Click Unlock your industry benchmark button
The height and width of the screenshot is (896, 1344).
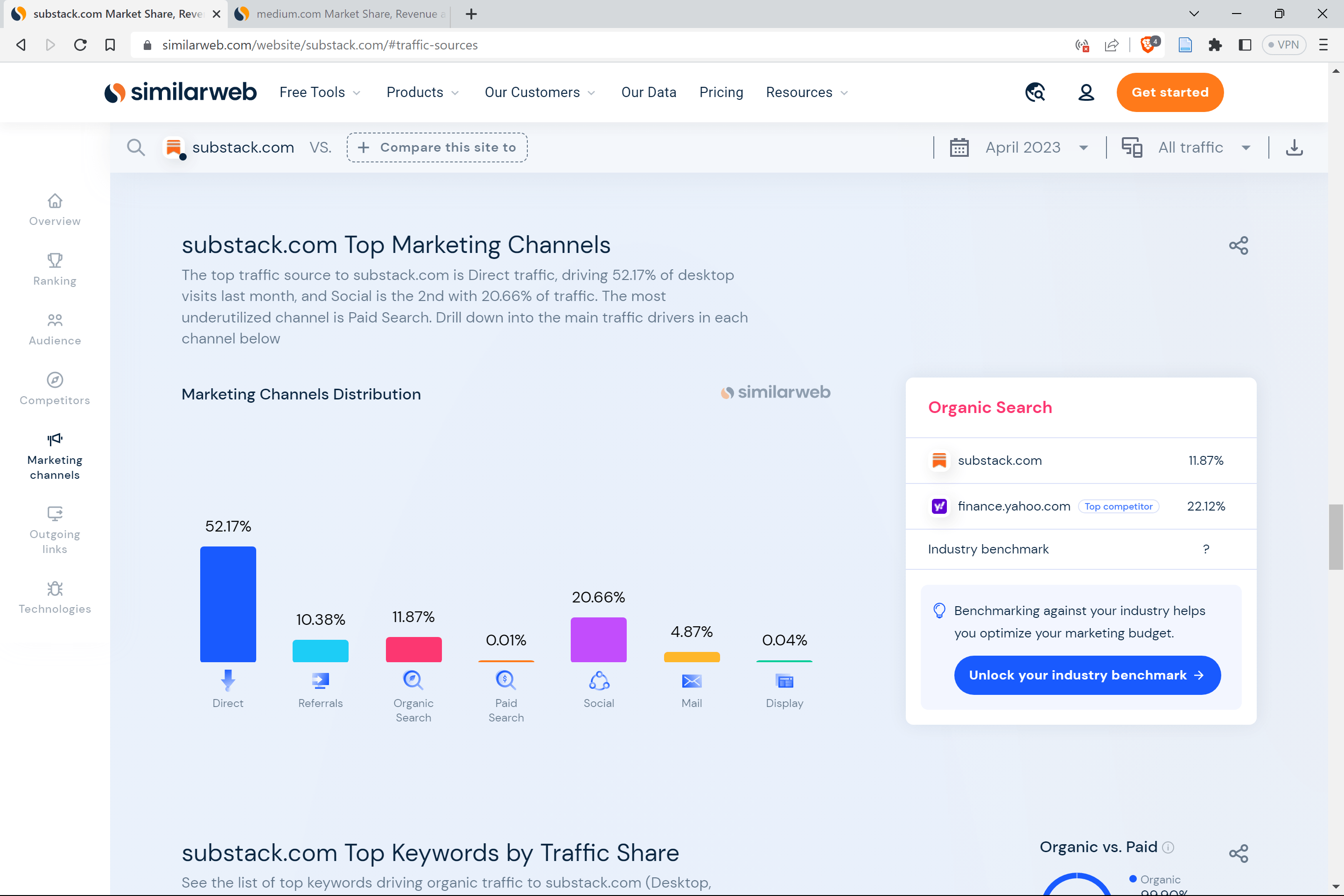pos(1087,675)
